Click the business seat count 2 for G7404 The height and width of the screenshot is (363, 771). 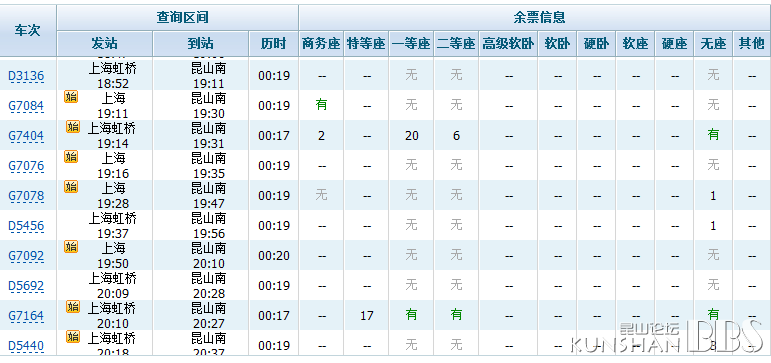[x=321, y=136]
